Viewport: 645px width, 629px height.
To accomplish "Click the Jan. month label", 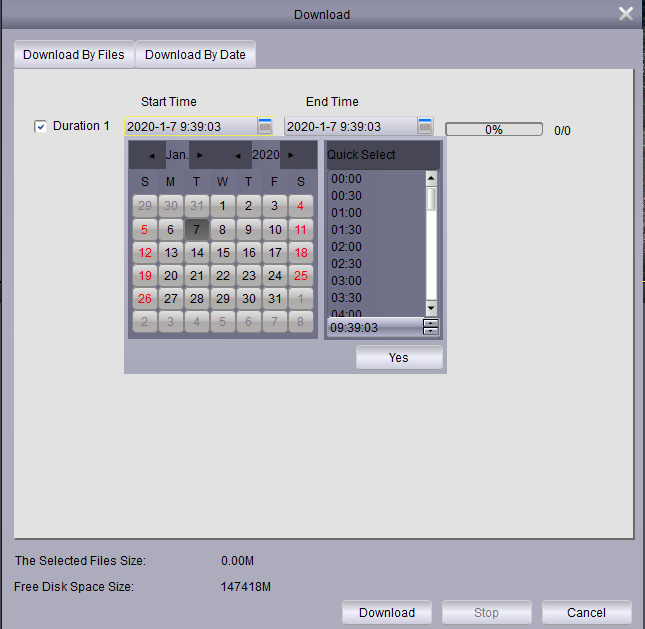I will coord(177,155).
